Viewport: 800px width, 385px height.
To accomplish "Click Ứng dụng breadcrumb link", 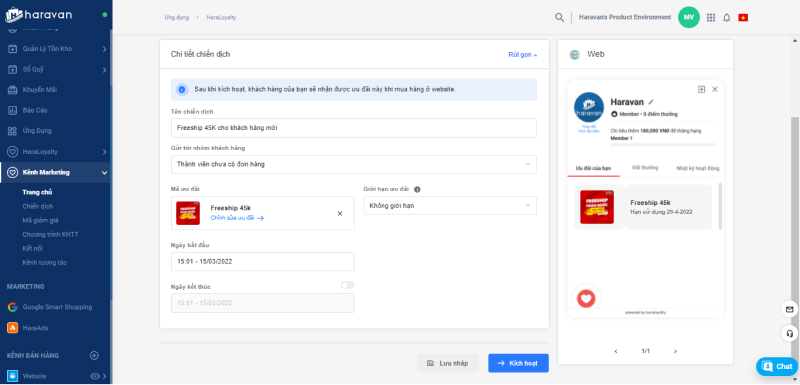I will (x=177, y=17).
